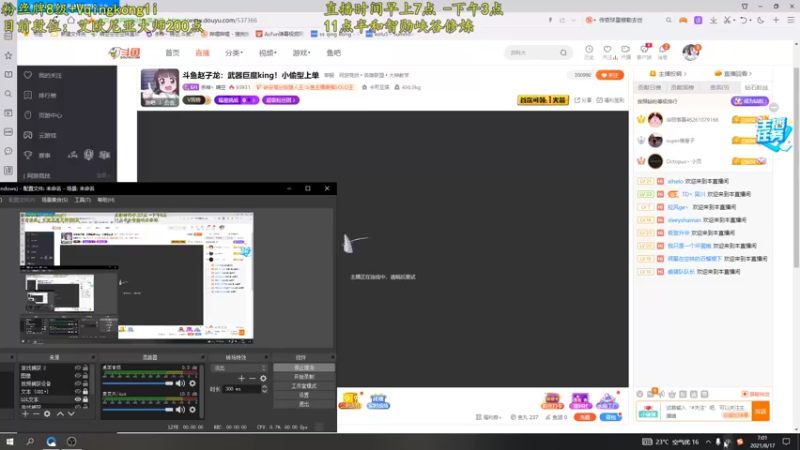Image resolution: width=800 pixels, height=450 pixels.
Task: Move source up with OBS up arrow
Action: (x=60, y=414)
